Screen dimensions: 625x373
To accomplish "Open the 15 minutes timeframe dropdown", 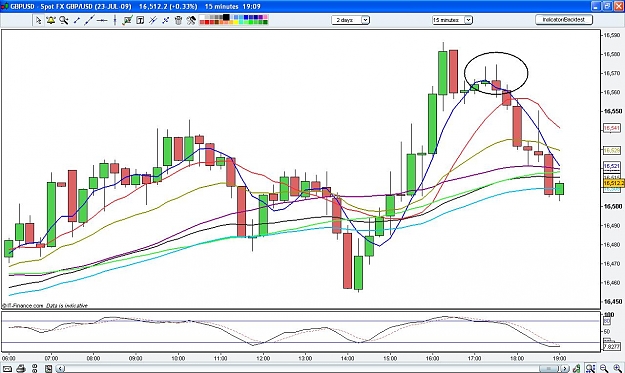I will click(x=452, y=20).
